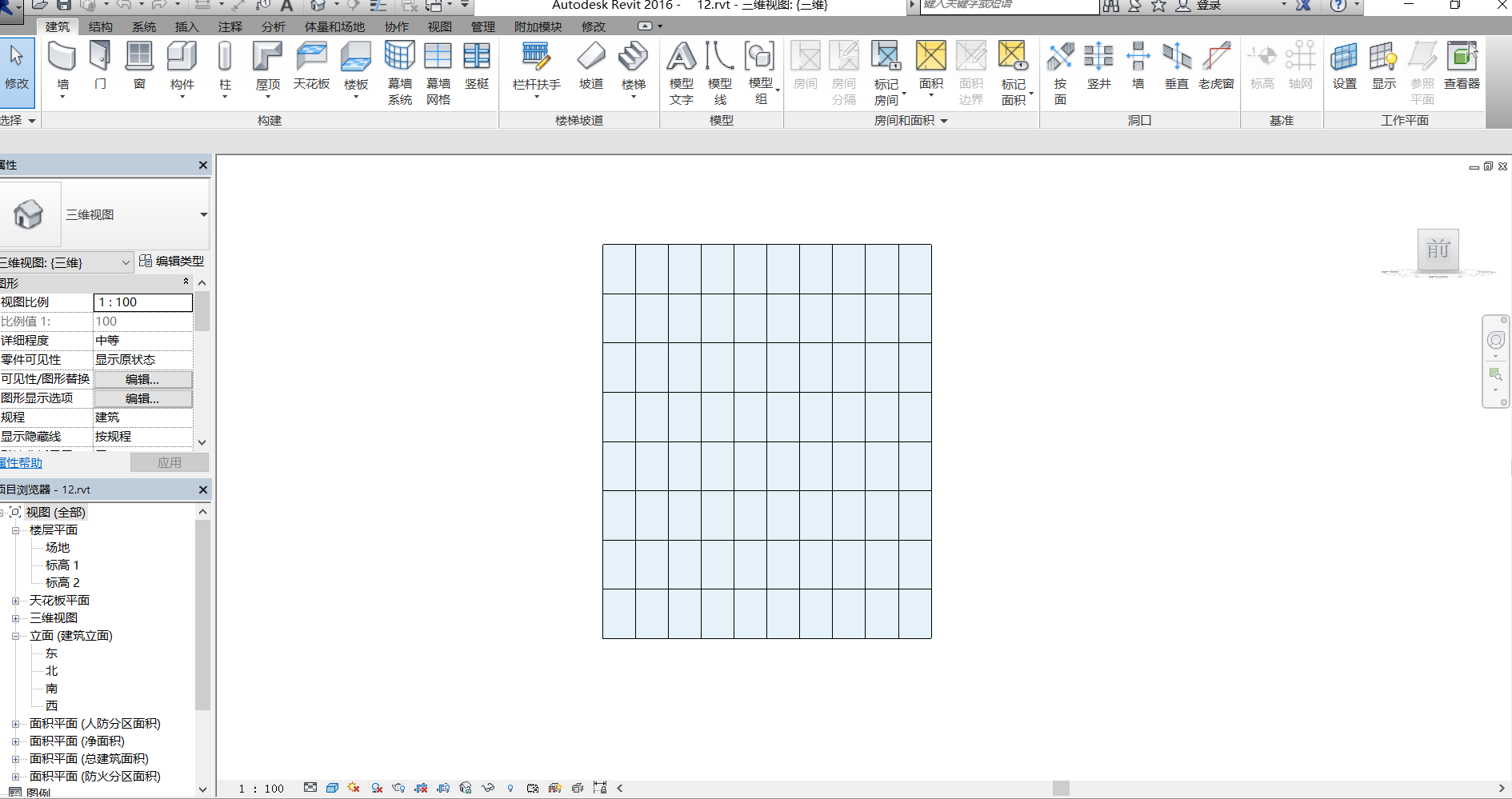Screen dimensions: 1512x799
Task: Click the horizontal scrollbar thumb below canvas
Action: coord(1061,788)
